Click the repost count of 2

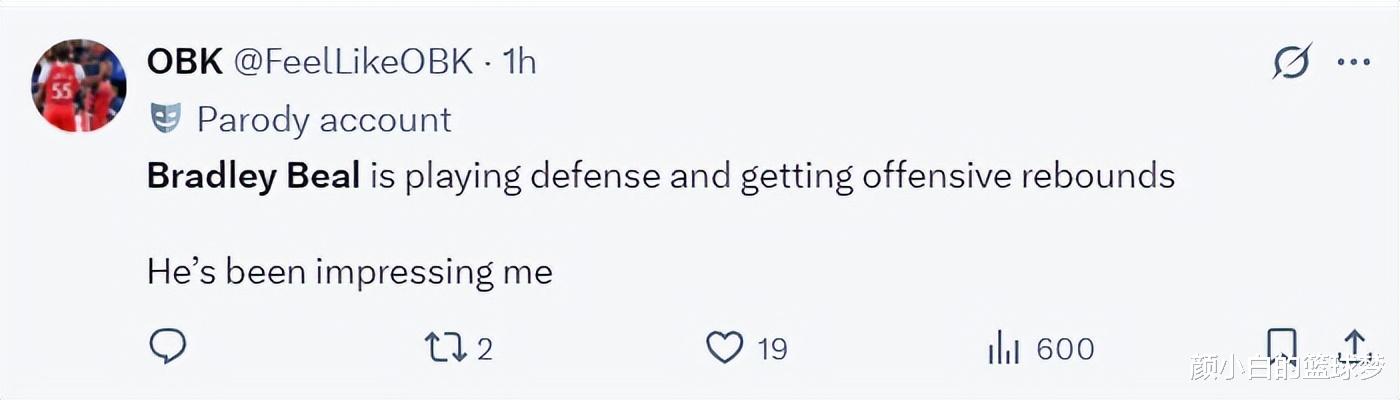tap(484, 349)
